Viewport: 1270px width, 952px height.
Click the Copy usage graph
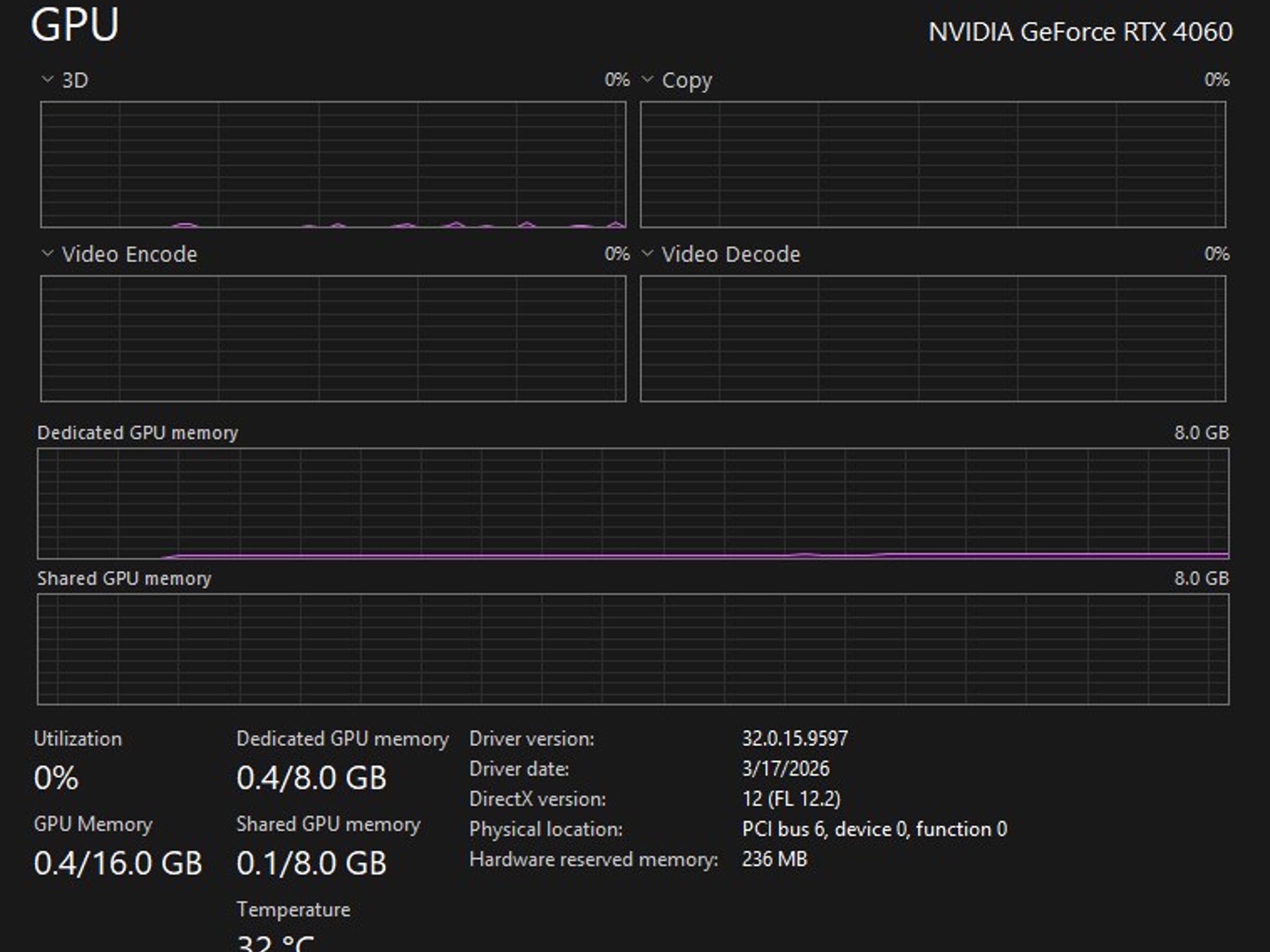pyautogui.click(x=933, y=164)
